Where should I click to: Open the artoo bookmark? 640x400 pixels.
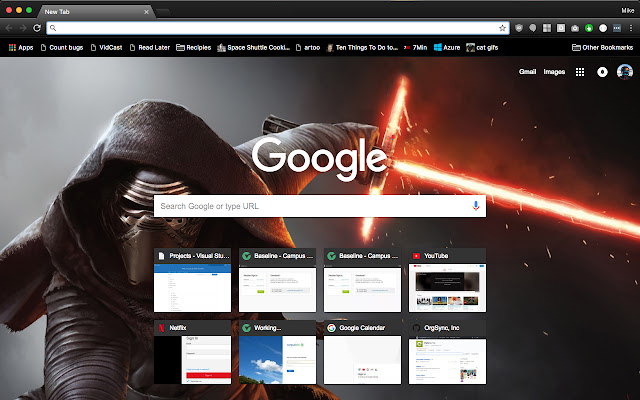click(308, 47)
